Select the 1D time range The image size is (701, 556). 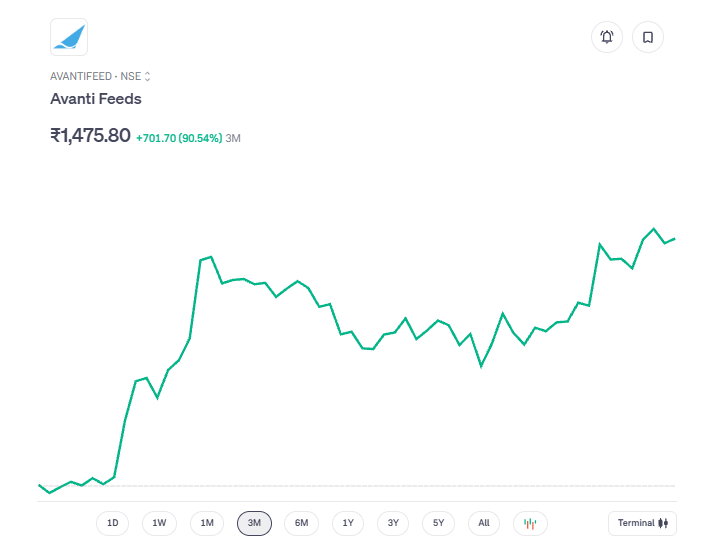point(113,523)
